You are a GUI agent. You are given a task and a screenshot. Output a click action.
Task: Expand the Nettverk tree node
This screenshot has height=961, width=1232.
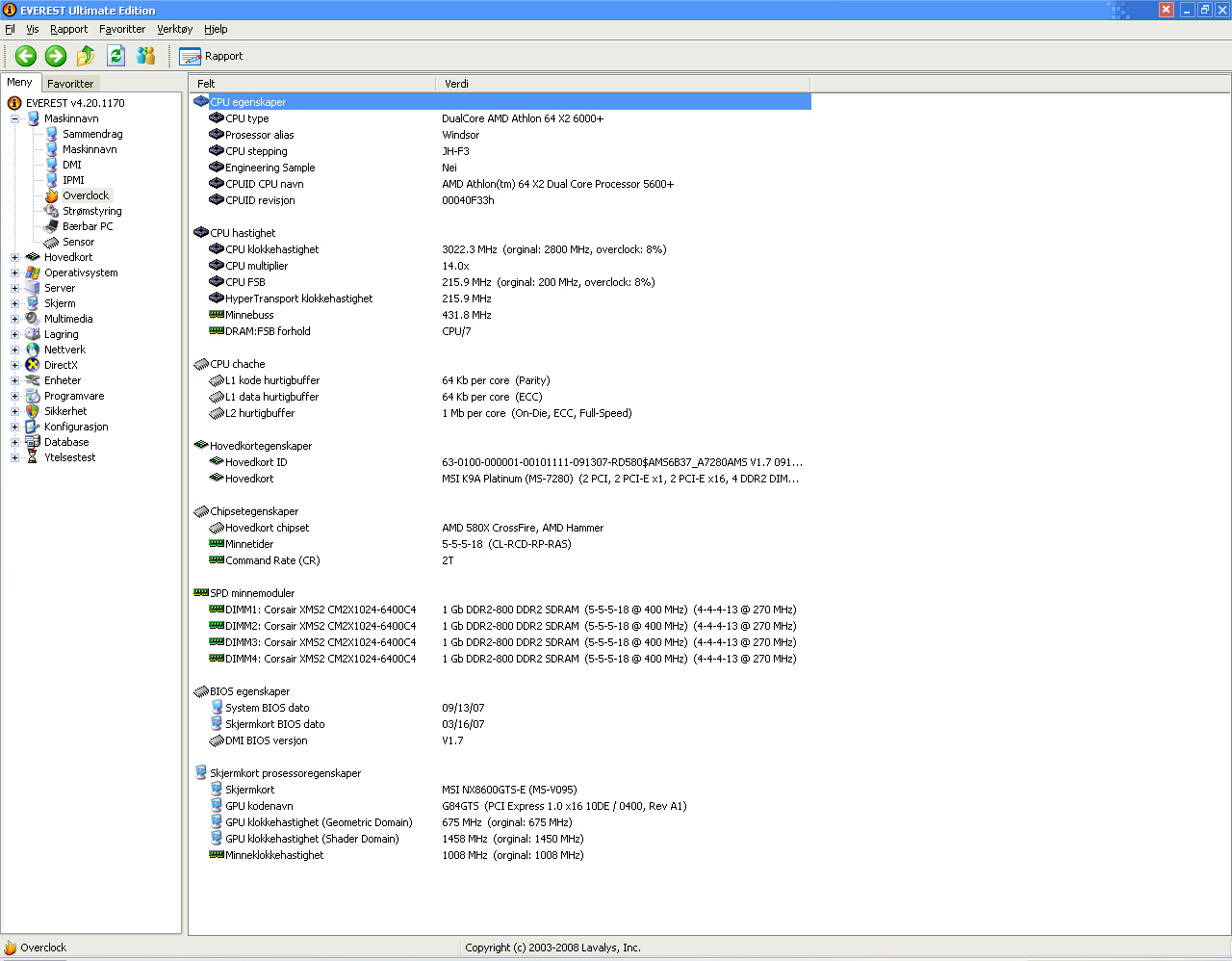[14, 350]
